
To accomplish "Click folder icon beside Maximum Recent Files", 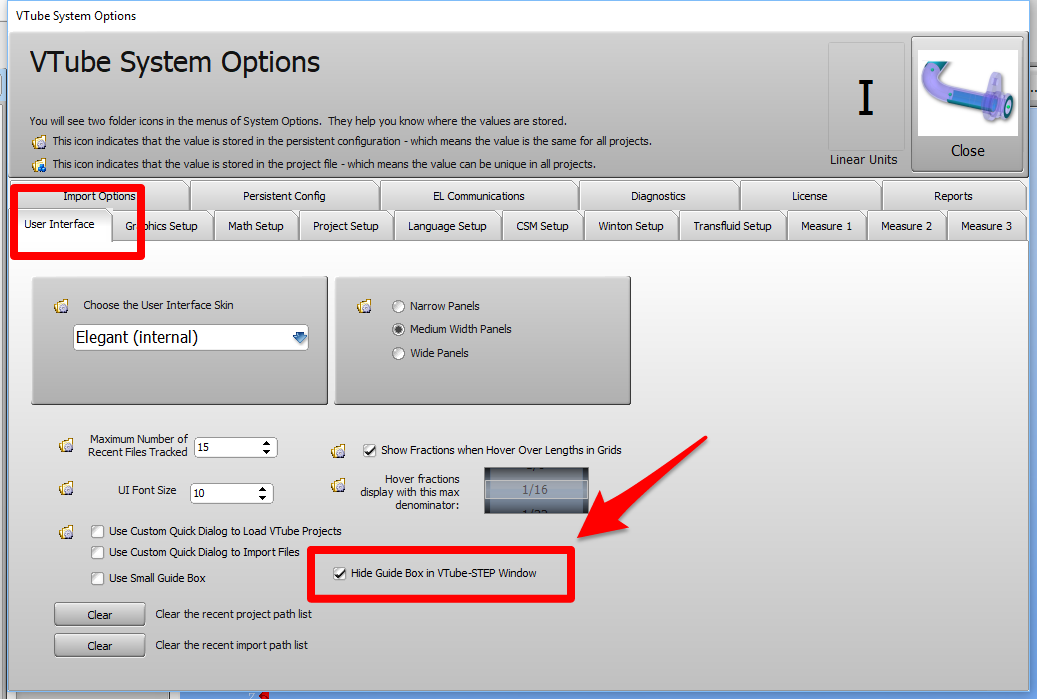I will [x=66, y=446].
